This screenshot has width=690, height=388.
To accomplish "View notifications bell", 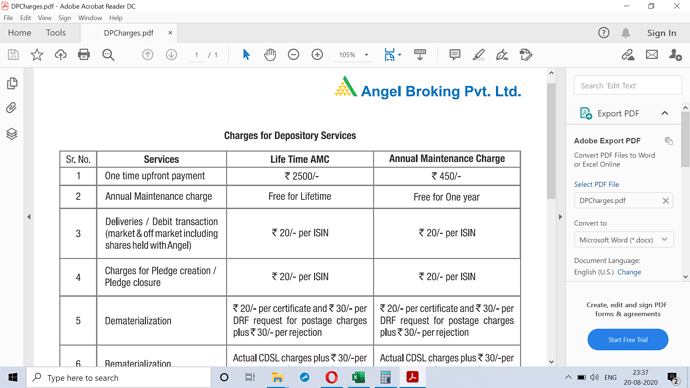I will point(625,33).
